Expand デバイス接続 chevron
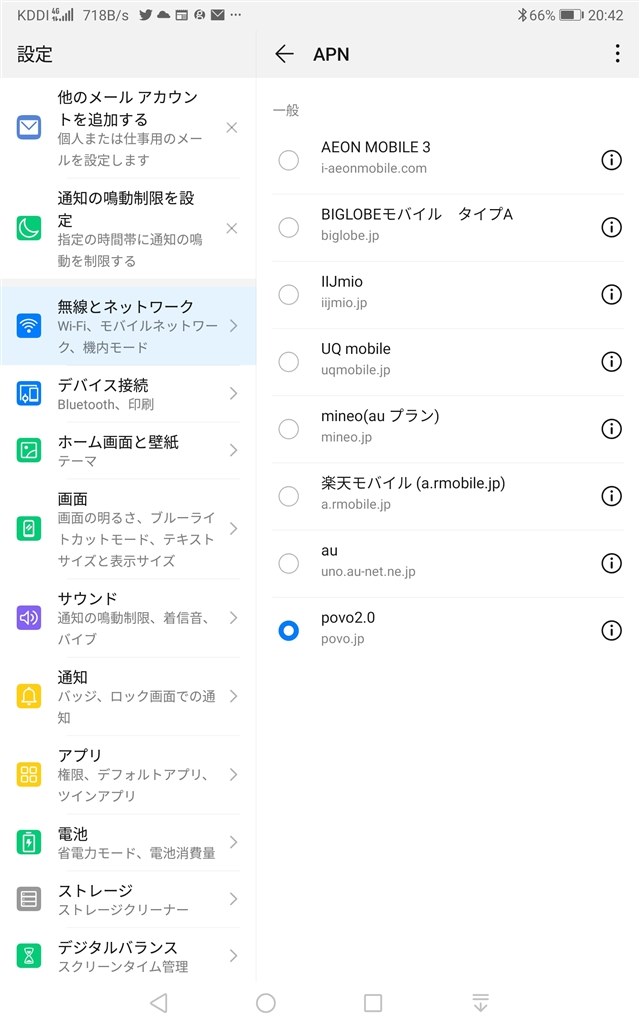Screen dimensions: 640x1024 coord(233,393)
